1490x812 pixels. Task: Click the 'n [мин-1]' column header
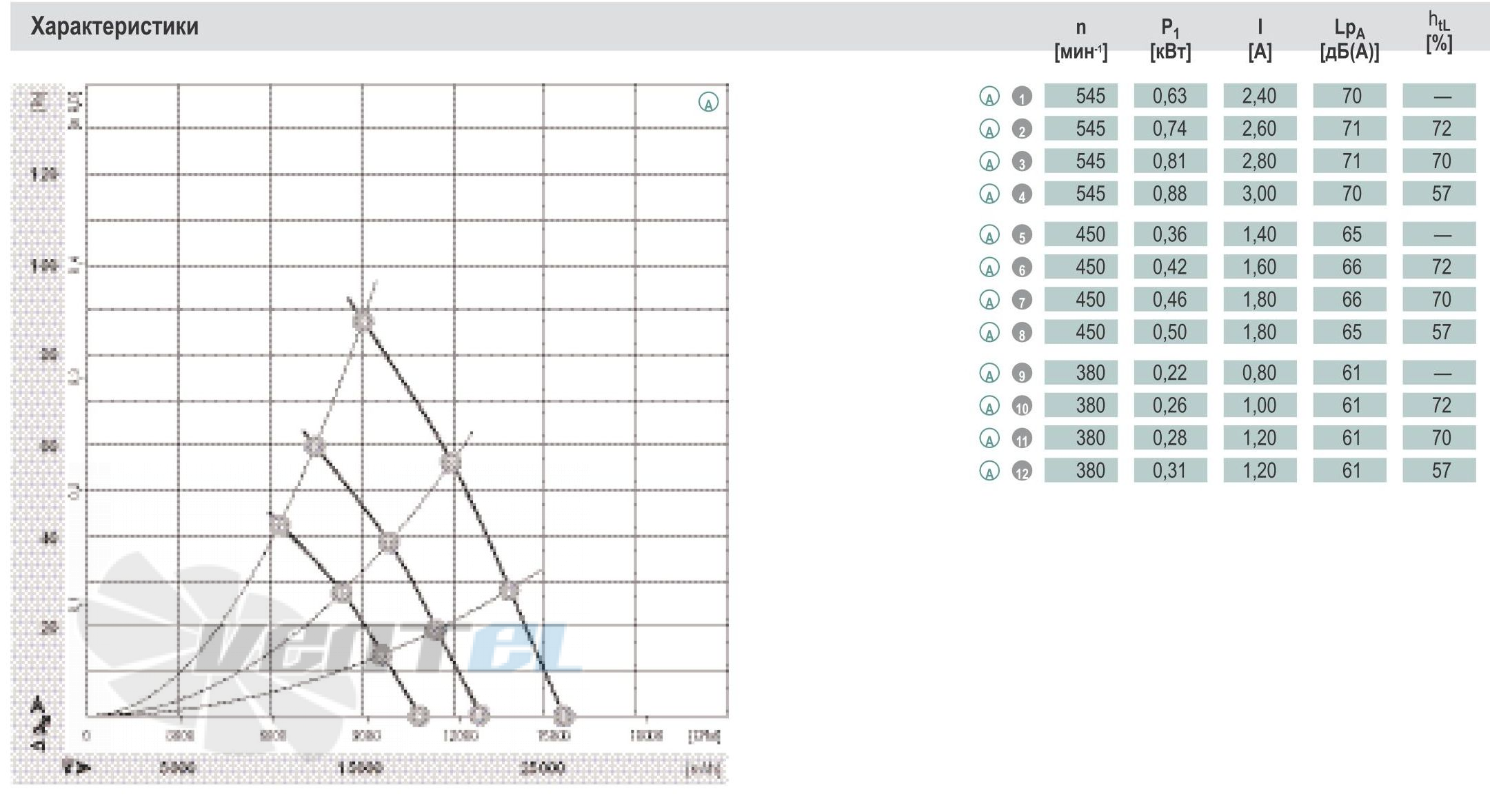(x=1080, y=39)
